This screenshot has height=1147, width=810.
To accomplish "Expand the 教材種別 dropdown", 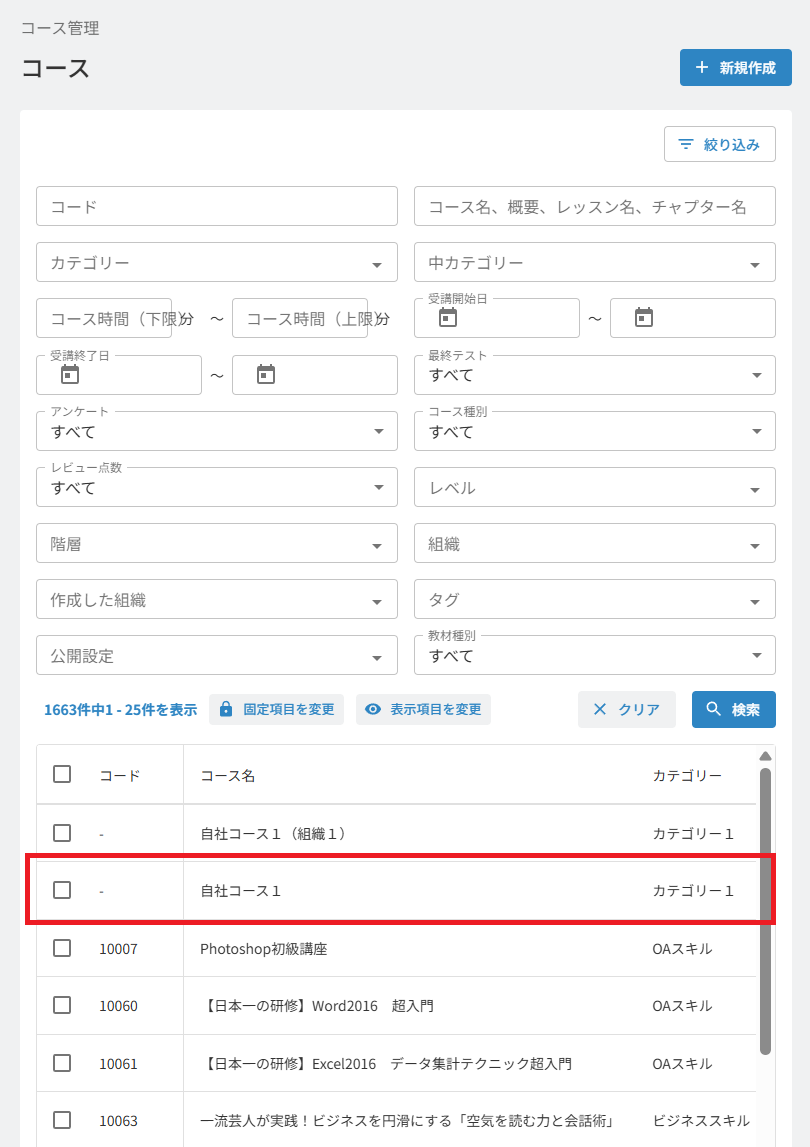I will point(594,655).
